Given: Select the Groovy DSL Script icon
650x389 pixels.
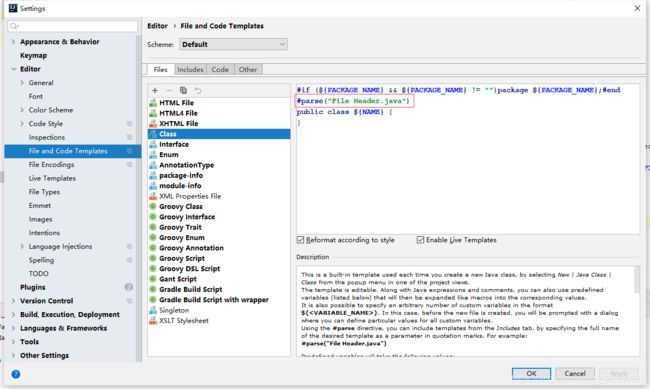Looking at the screenshot, I should point(153,269).
